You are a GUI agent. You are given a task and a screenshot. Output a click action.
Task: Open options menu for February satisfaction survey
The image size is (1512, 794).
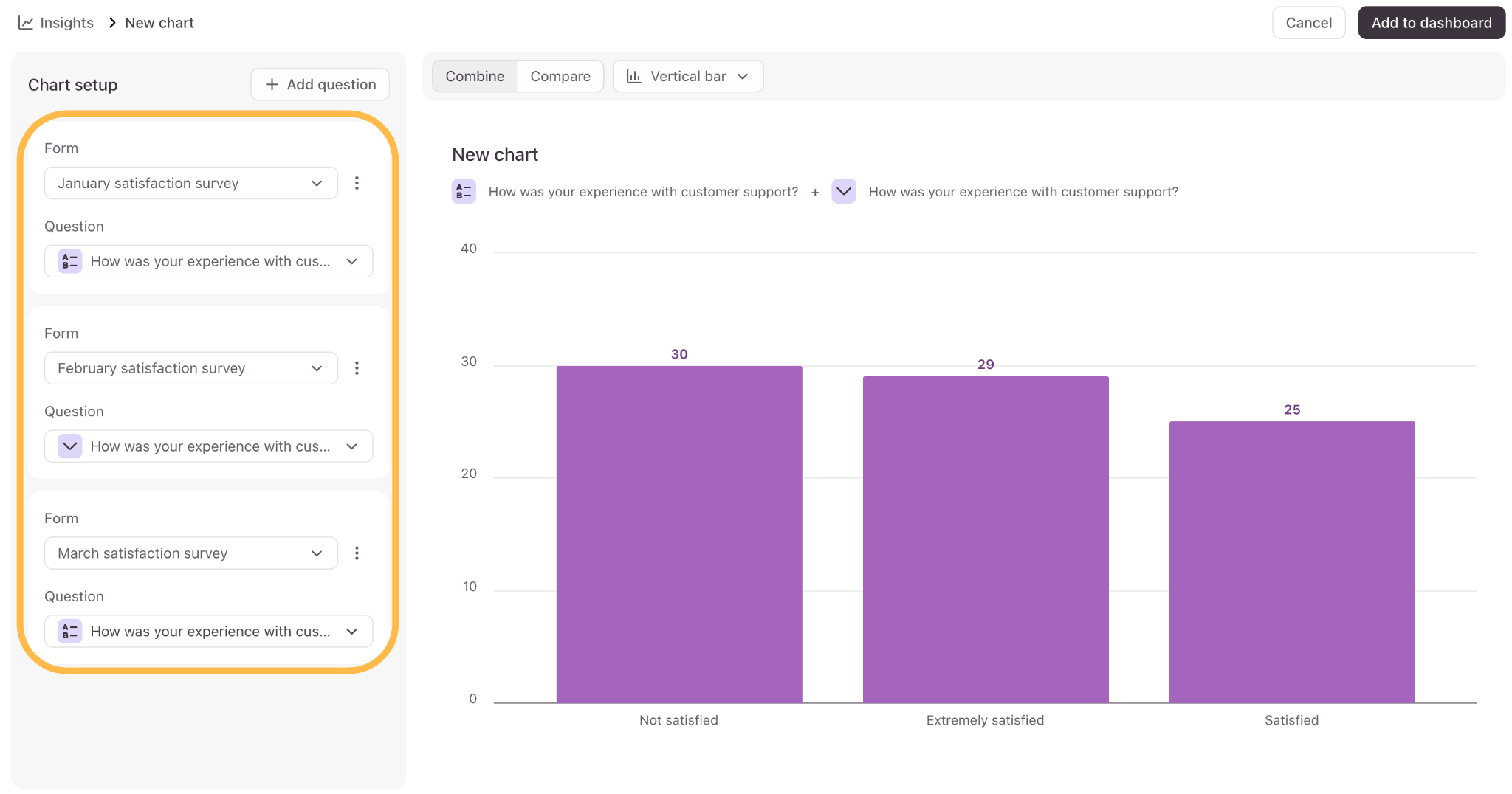(357, 368)
